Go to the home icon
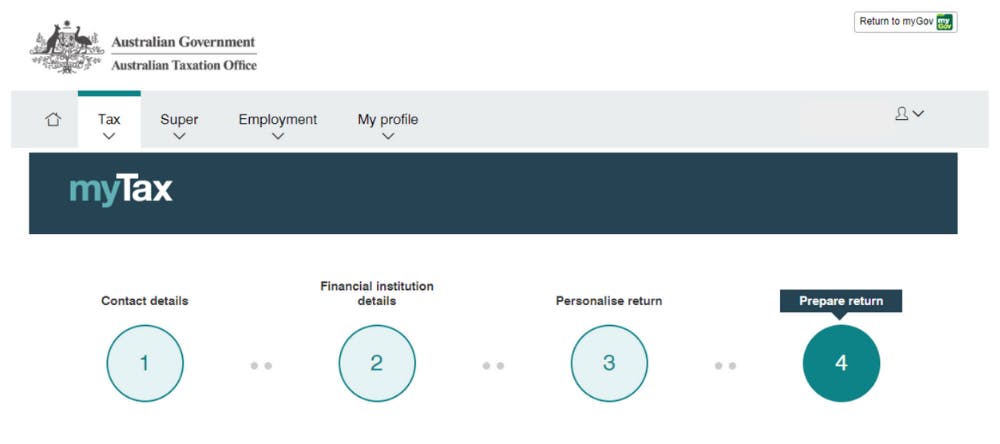The height and width of the screenshot is (444, 1000). point(53,119)
